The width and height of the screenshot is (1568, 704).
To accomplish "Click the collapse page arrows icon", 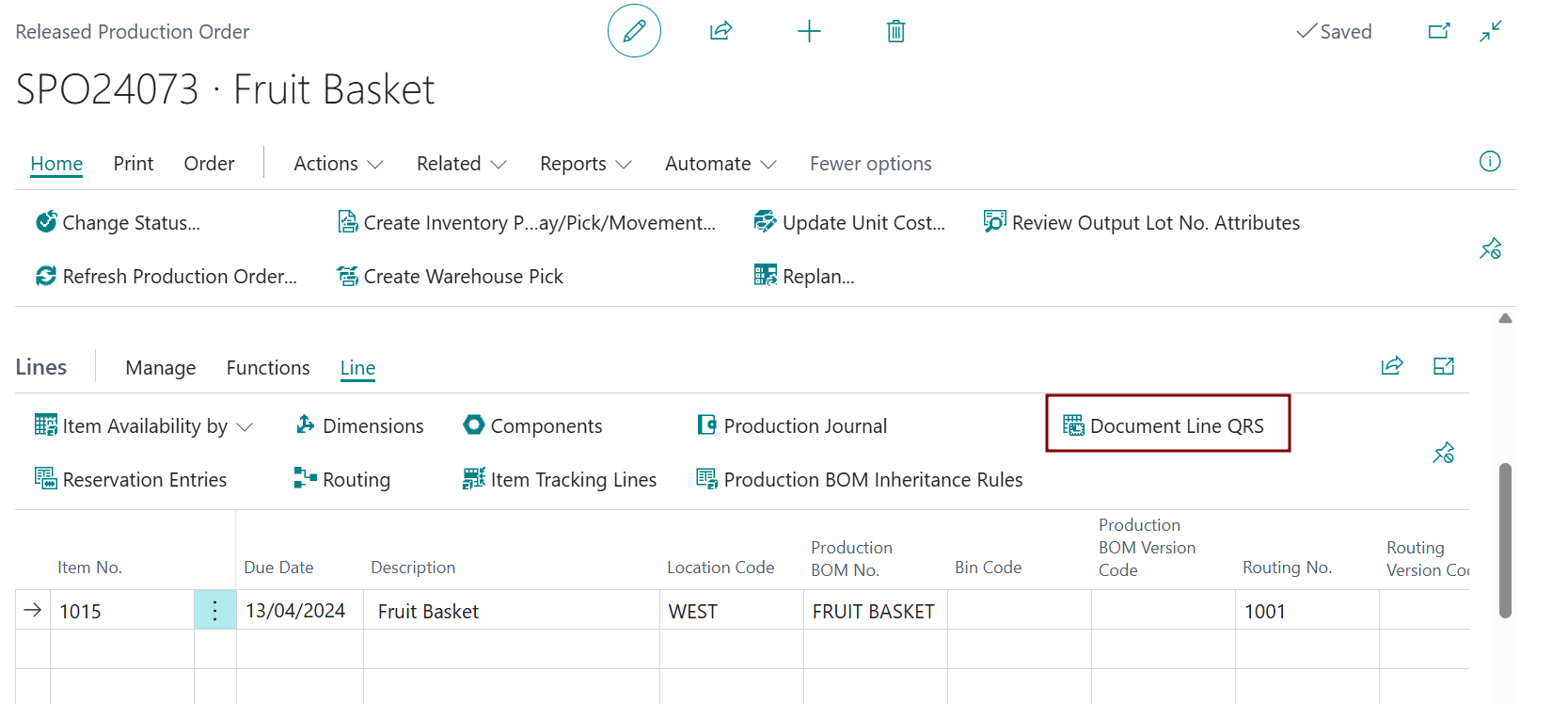I will pyautogui.click(x=1491, y=31).
